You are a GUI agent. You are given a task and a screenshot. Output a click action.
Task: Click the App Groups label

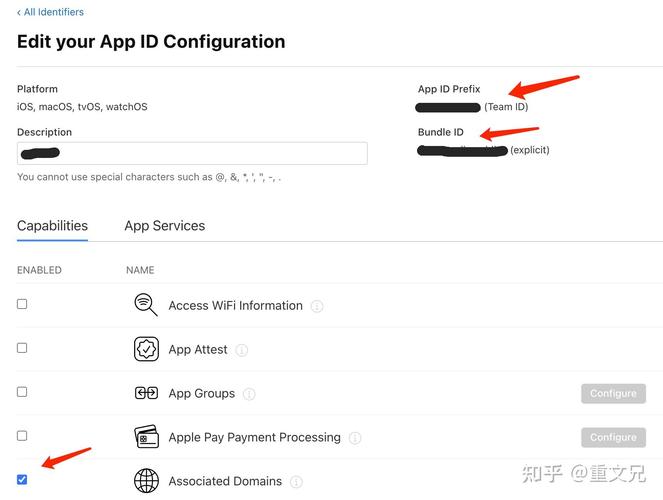click(202, 393)
